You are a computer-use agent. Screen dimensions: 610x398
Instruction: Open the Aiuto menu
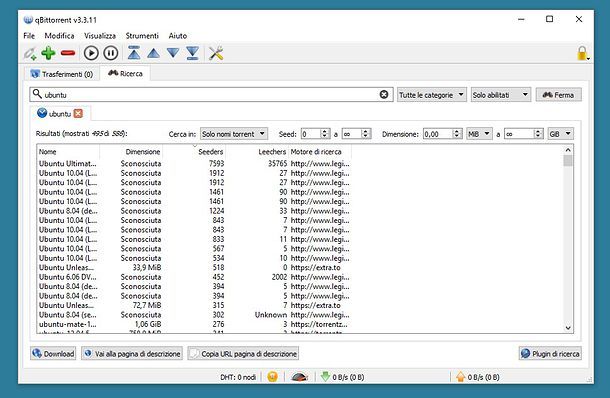coord(178,36)
